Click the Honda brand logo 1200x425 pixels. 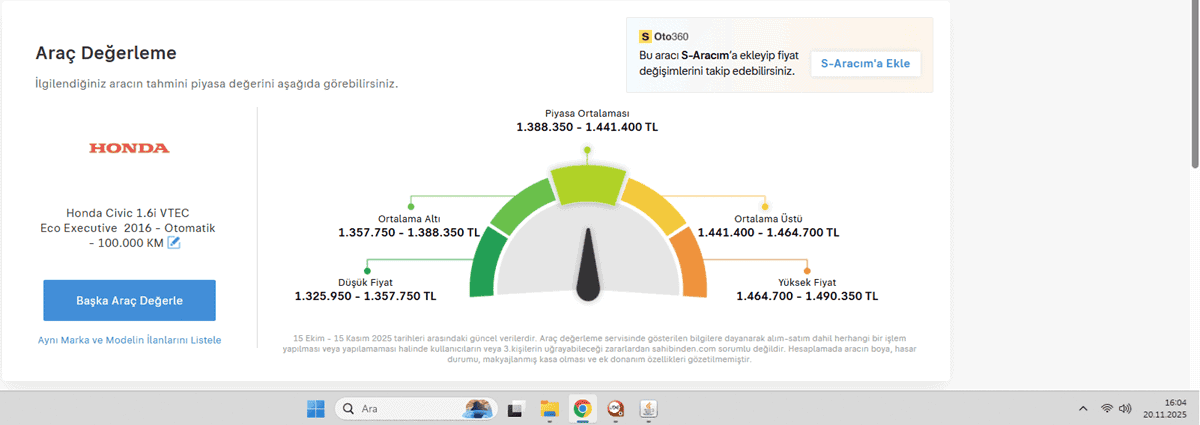coord(129,148)
